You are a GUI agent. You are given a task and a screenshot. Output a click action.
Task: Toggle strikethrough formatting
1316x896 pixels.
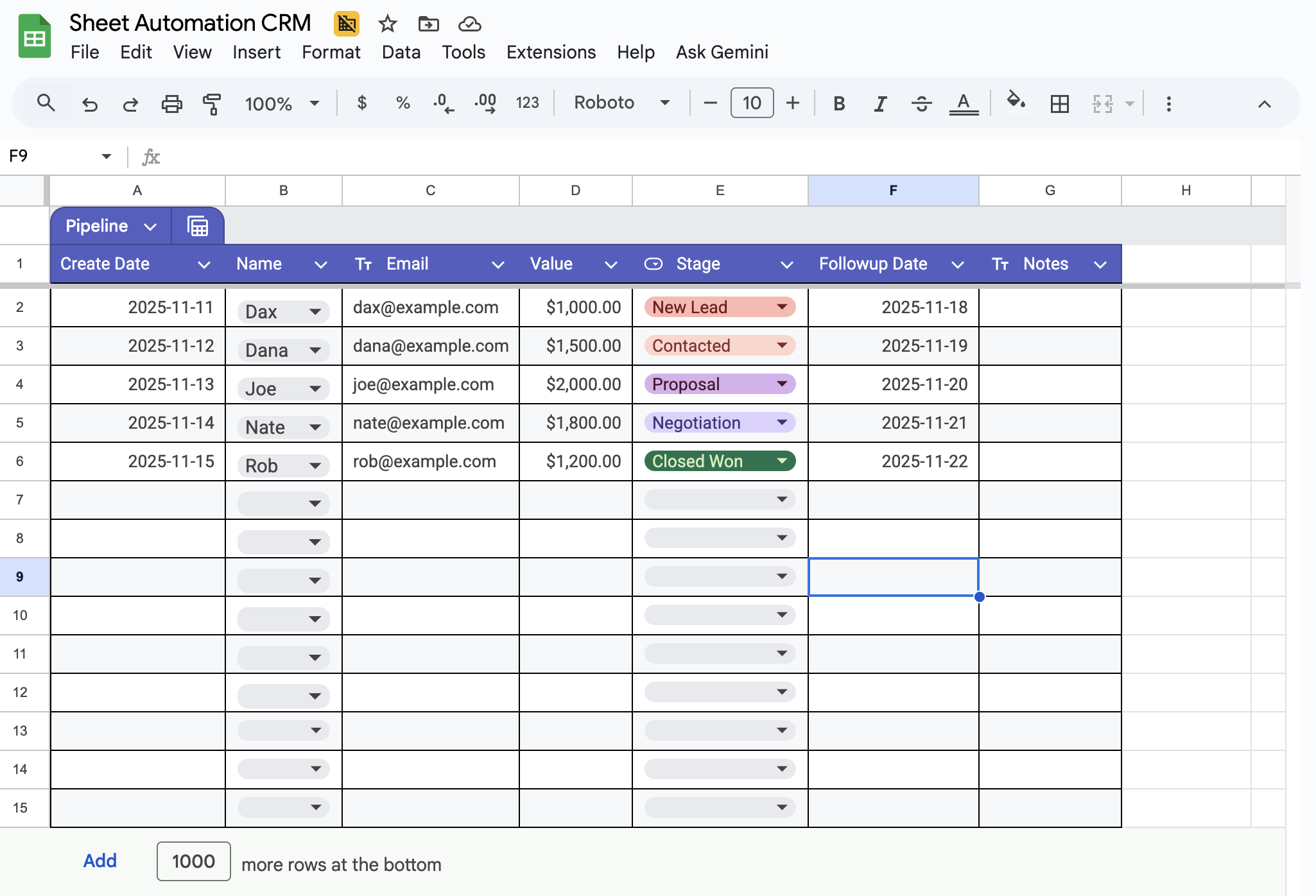[921, 103]
